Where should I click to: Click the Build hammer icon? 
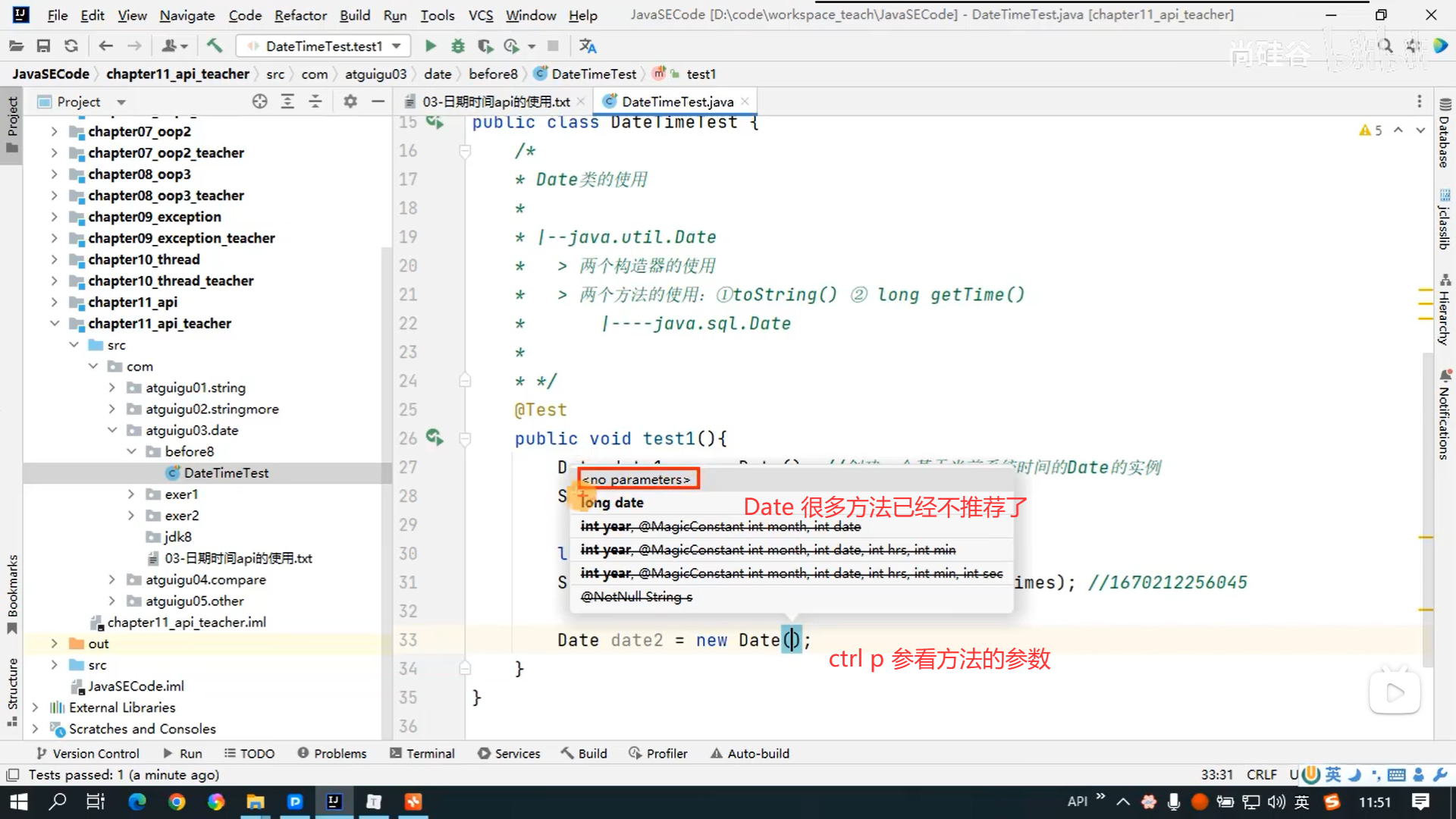click(215, 46)
